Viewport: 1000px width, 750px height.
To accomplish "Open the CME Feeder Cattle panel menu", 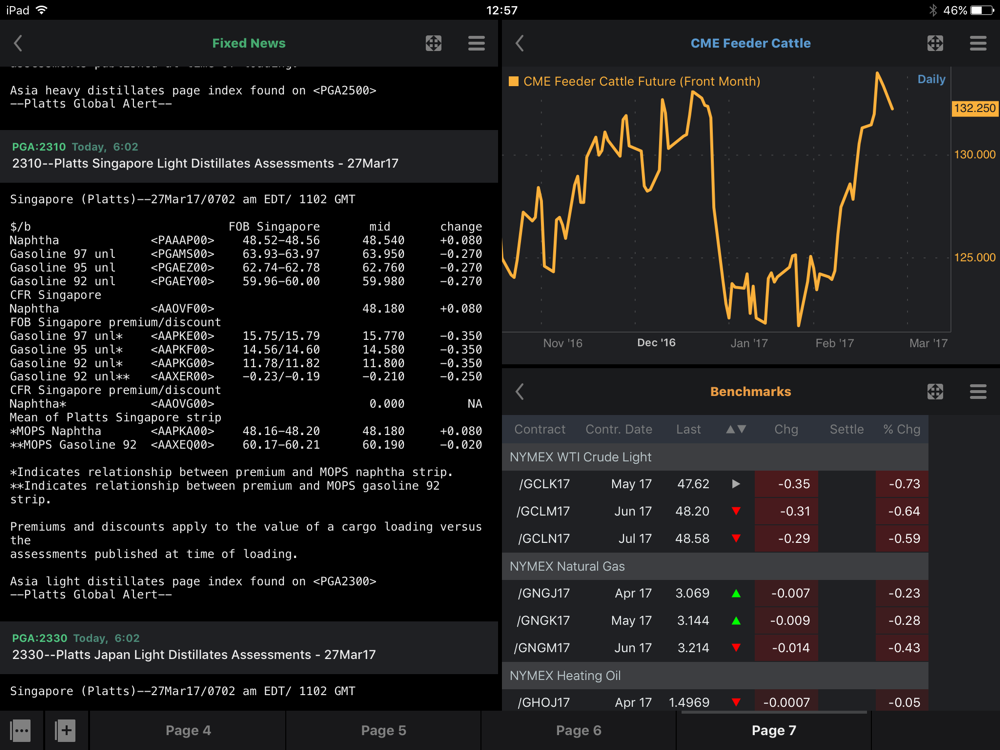I will (x=978, y=43).
